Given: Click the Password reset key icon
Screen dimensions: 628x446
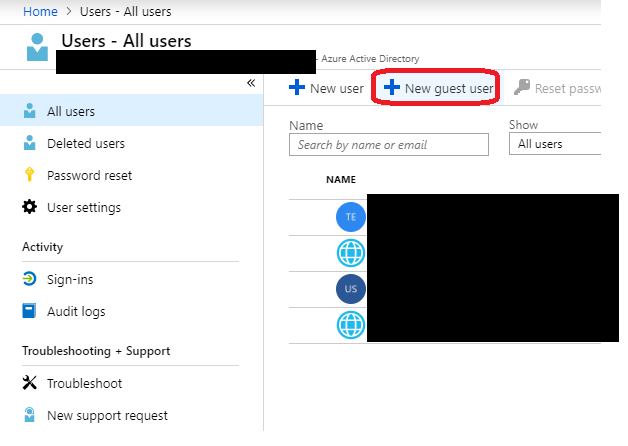Looking at the screenshot, I should point(29,175).
